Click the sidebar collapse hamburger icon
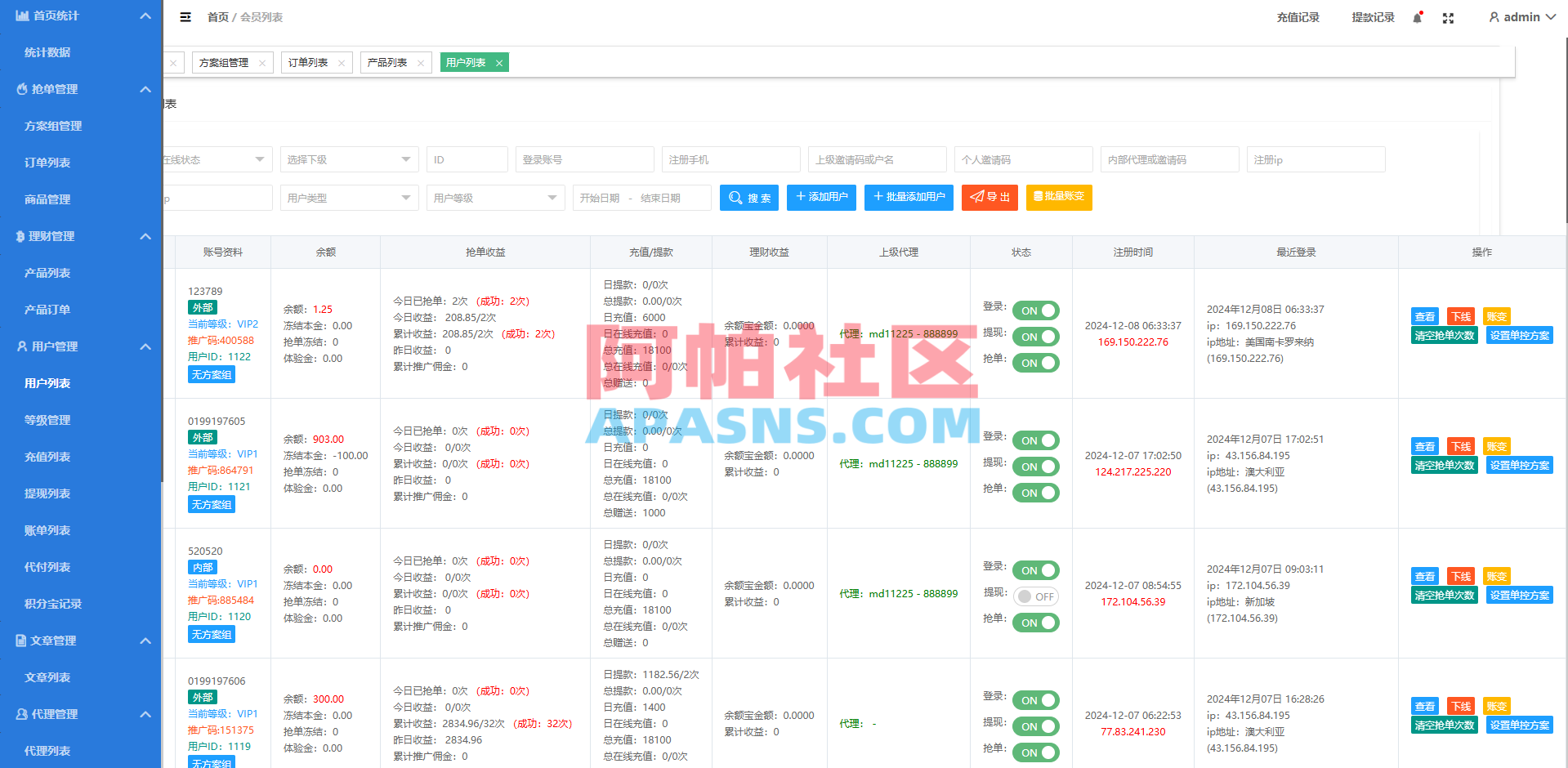 tap(185, 16)
